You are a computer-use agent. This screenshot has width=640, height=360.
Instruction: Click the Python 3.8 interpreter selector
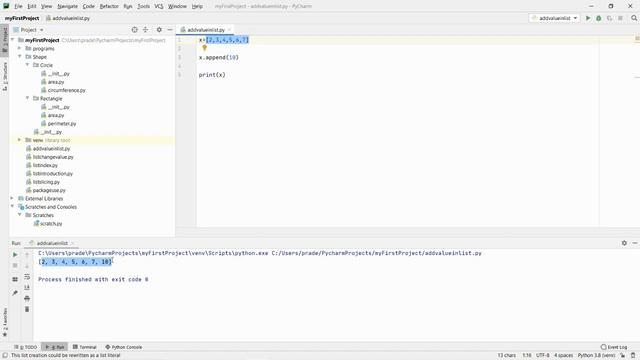pyautogui.click(x=596, y=356)
